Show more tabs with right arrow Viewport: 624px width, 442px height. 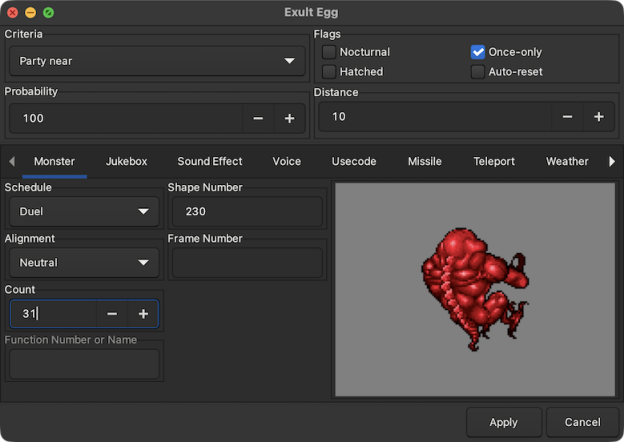point(612,161)
